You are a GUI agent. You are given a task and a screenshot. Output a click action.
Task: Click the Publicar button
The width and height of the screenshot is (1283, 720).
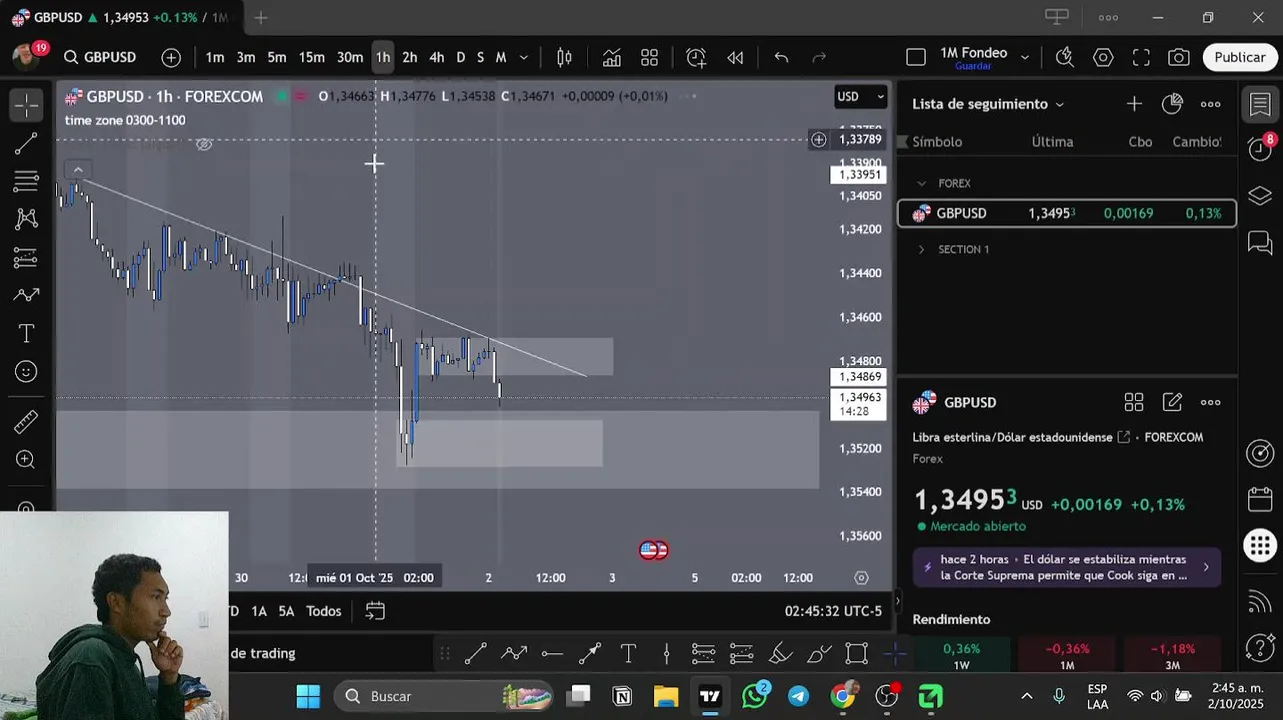[x=1240, y=57]
